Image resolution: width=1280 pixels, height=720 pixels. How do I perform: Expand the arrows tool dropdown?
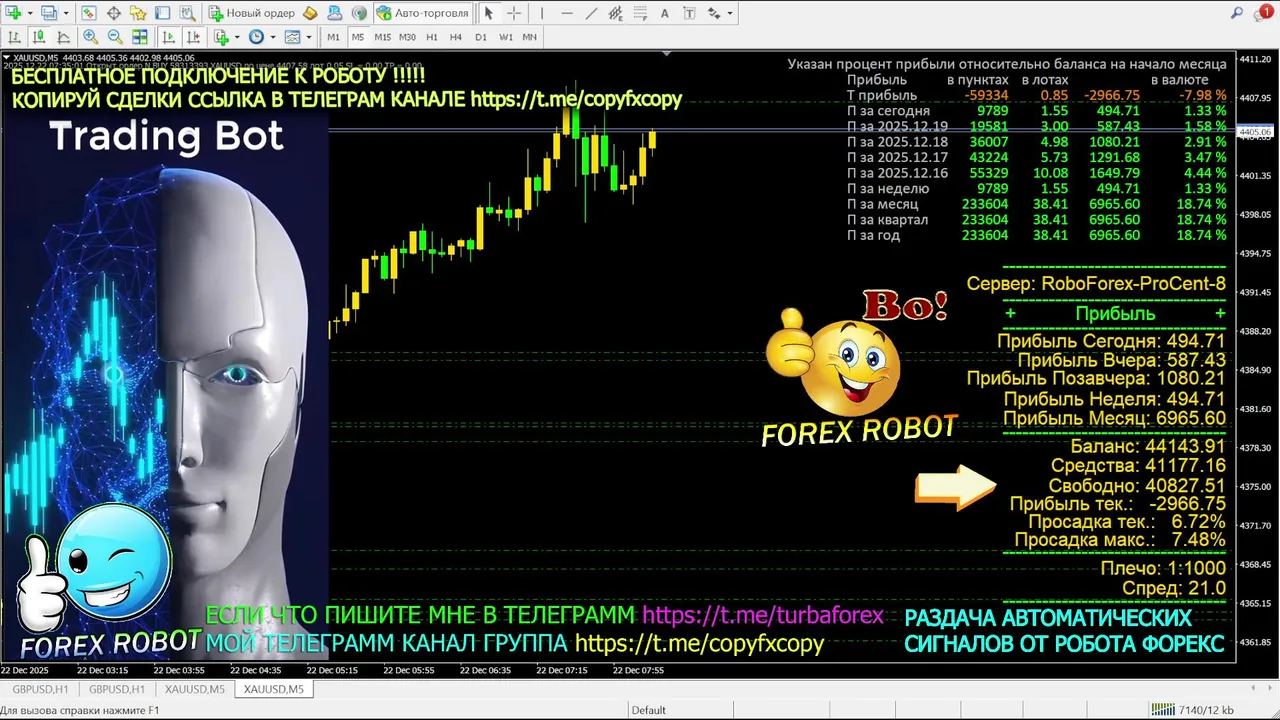pos(730,13)
